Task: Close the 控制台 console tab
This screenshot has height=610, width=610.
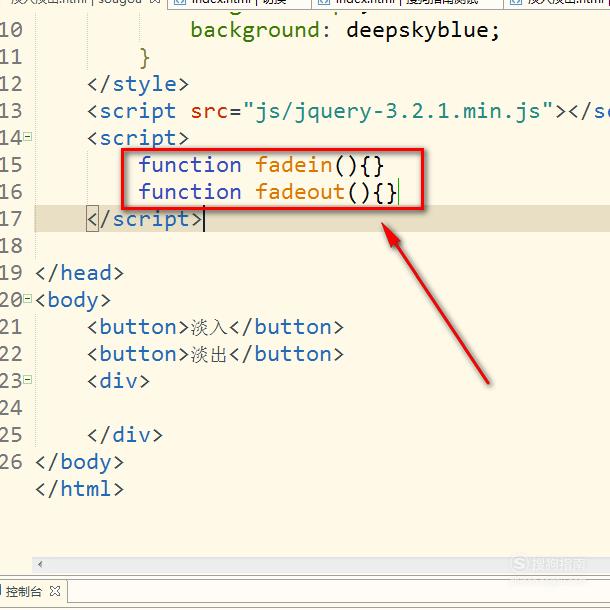Action: [55, 591]
